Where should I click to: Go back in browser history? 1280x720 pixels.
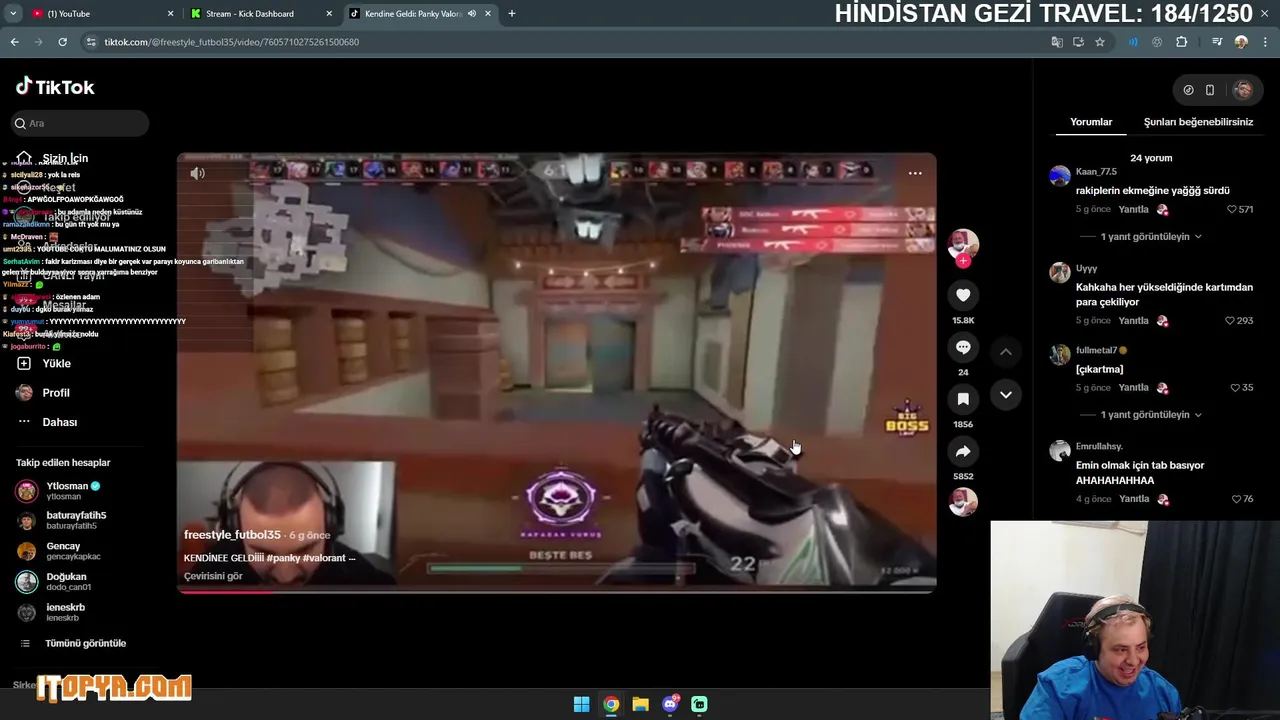pos(14,42)
